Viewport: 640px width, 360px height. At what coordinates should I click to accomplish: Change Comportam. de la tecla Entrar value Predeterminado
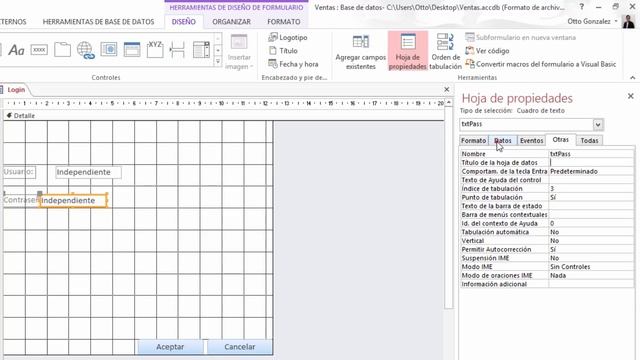tap(591, 171)
